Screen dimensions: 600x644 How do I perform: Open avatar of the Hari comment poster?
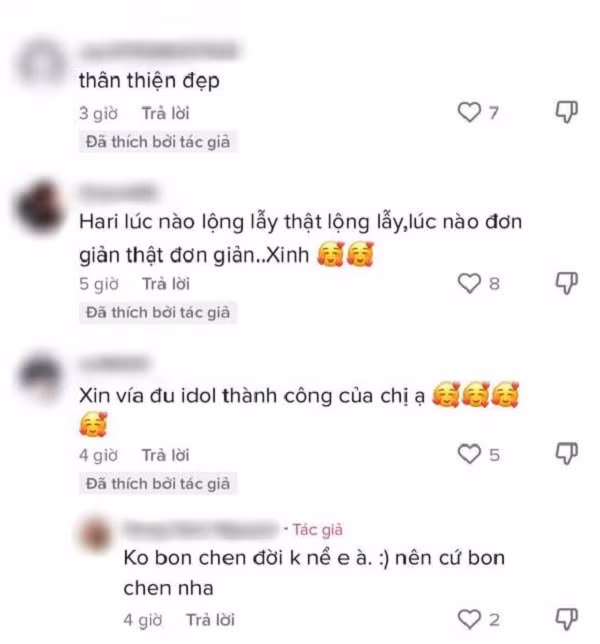[x=40, y=207]
